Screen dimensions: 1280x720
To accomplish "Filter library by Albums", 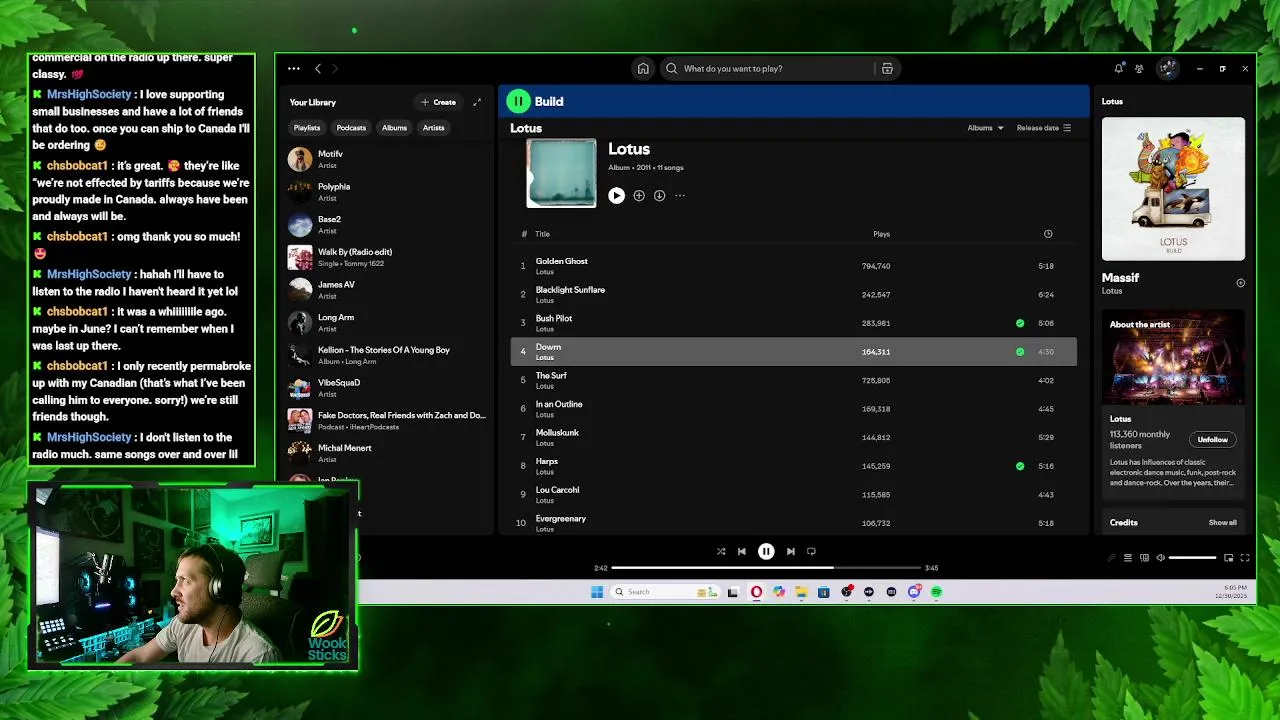I will (394, 128).
